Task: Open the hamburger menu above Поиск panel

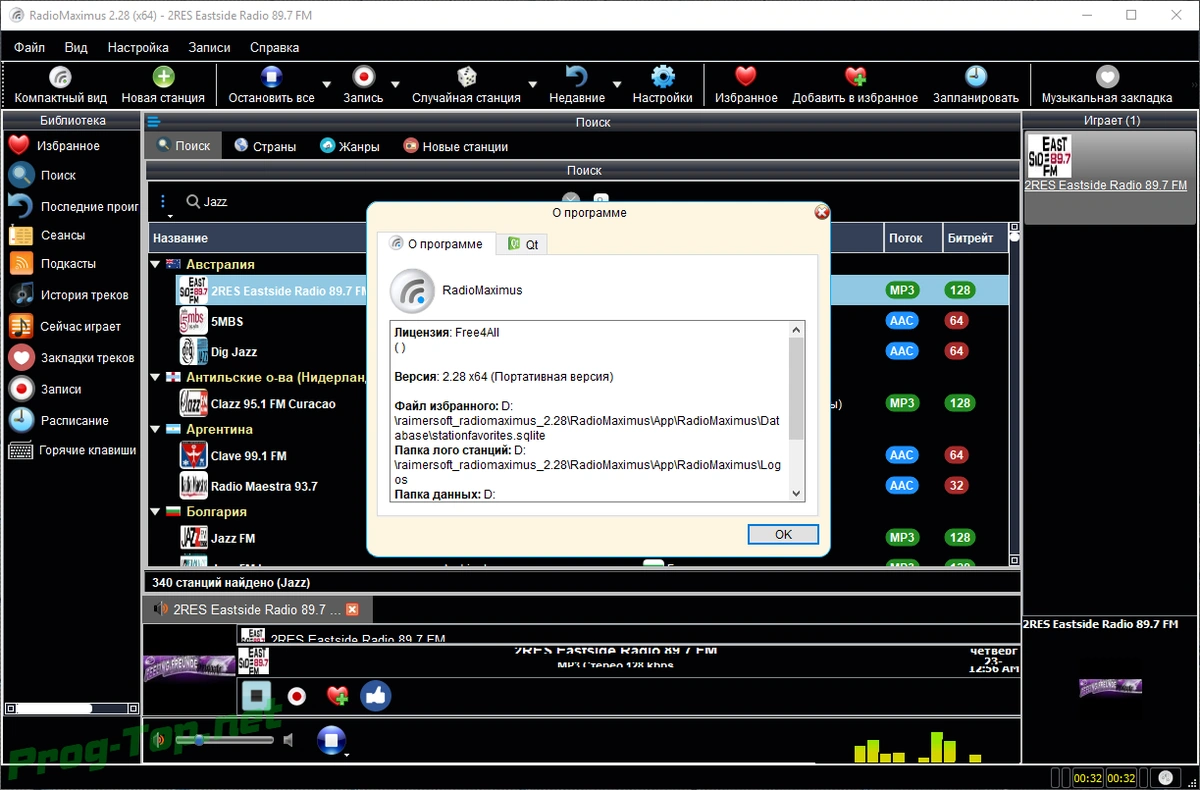Action: (154, 122)
